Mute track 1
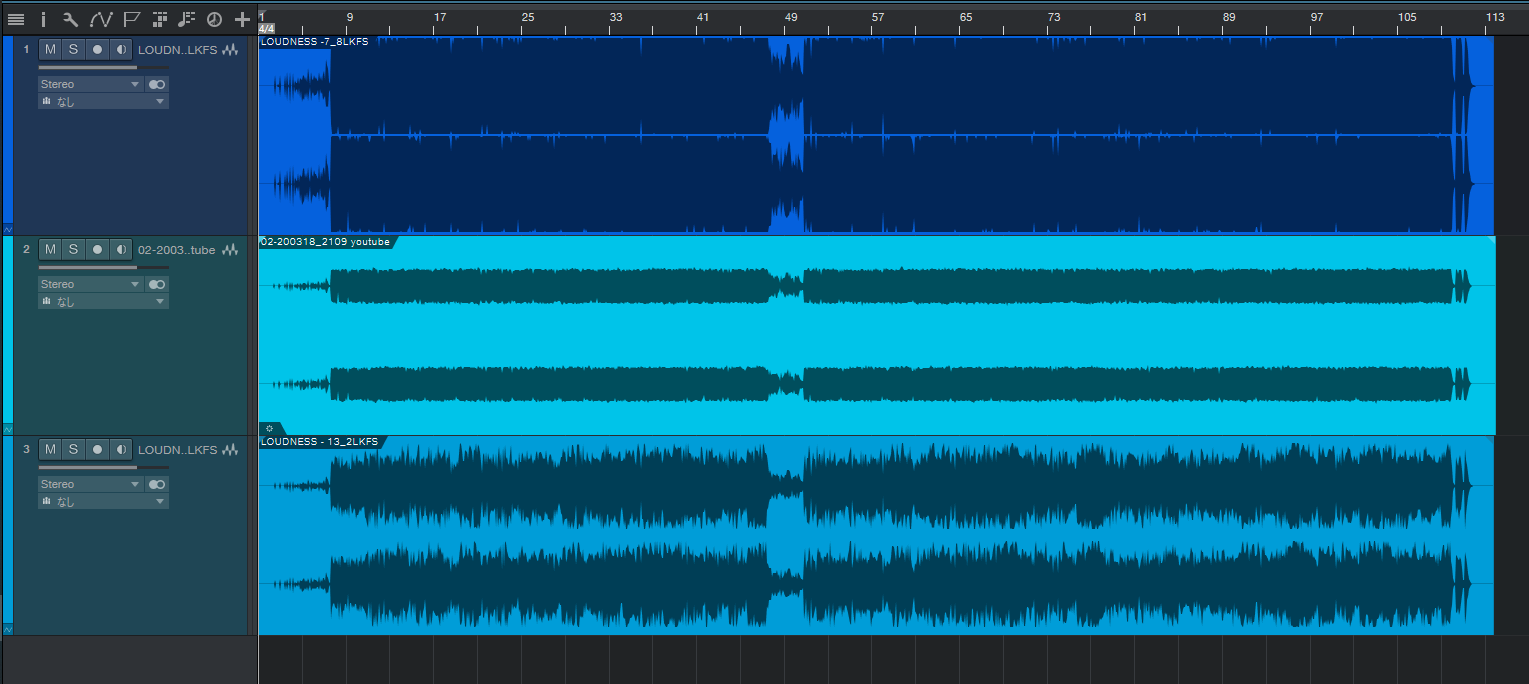The image size is (1529, 684). tap(50, 50)
